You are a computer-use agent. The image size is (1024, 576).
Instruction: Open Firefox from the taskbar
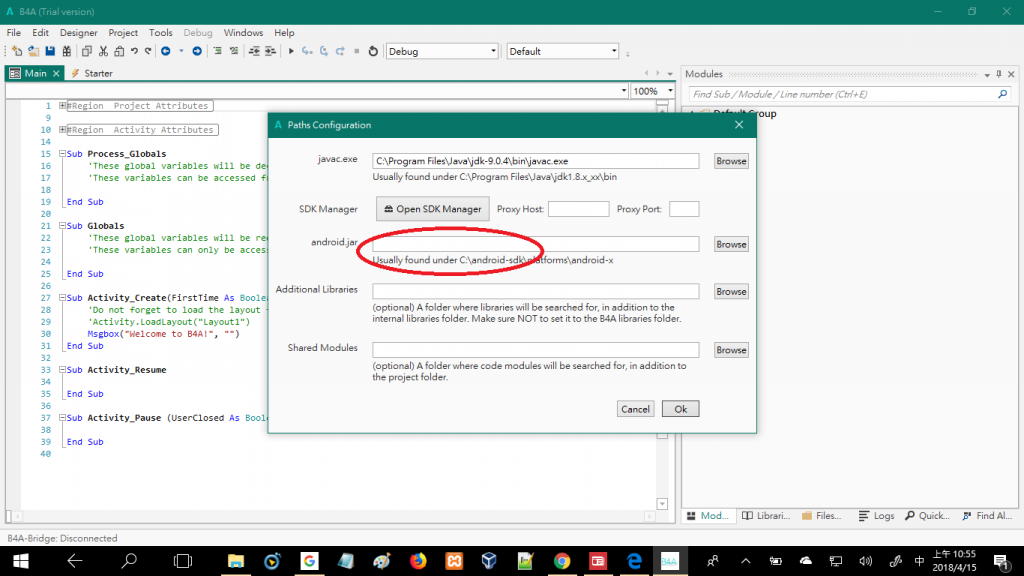pos(418,561)
